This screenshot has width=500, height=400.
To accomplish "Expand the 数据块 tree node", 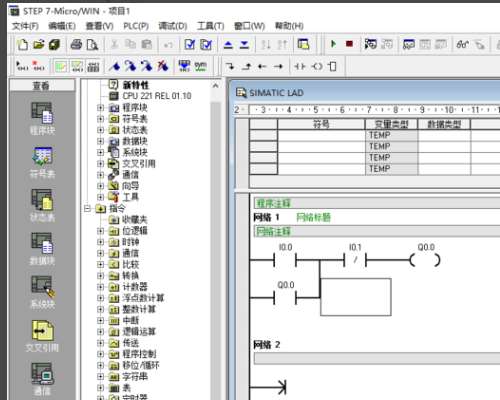I will pos(100,141).
